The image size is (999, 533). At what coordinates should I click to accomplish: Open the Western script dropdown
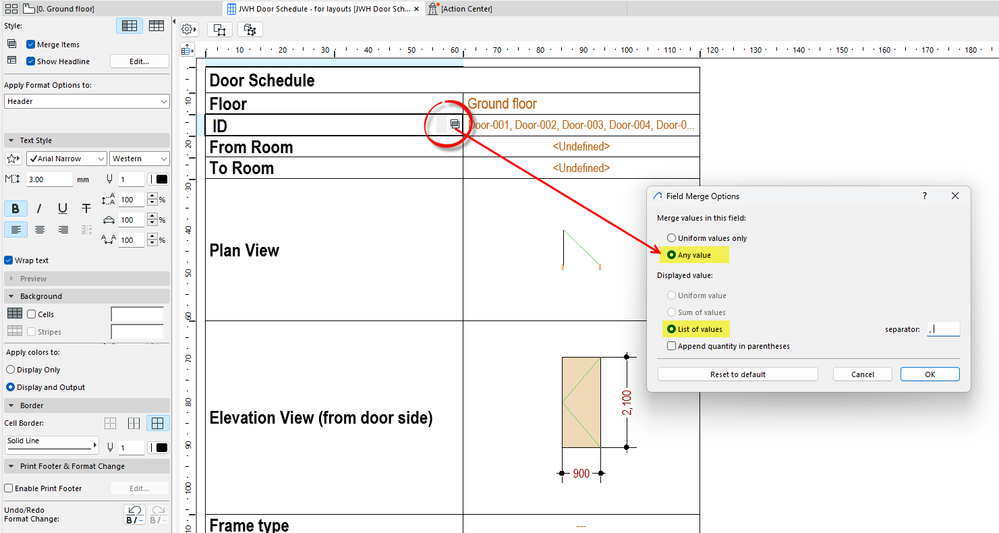[140, 159]
